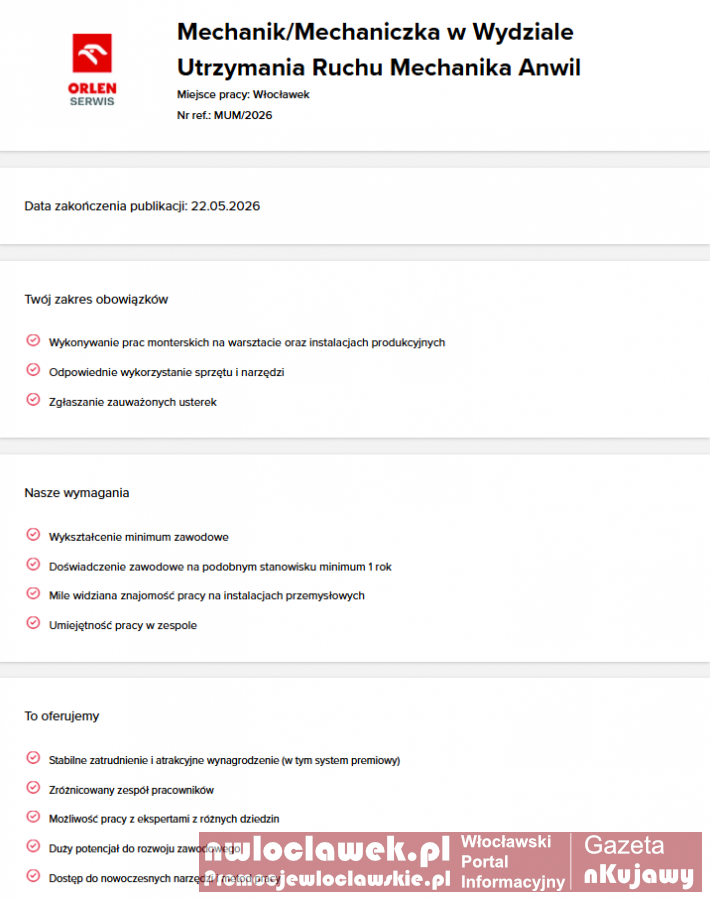This screenshot has width=710, height=900.
Task: Click check icon next to 'Umiejętność pracy w zespole'
Action: (x=33, y=624)
